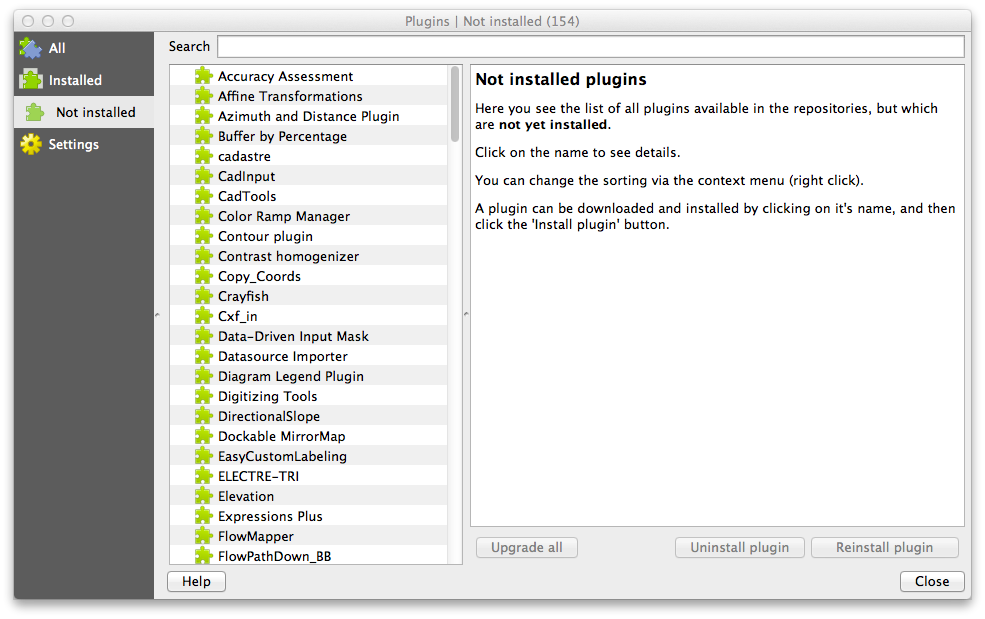This screenshot has height=619, width=985.
Task: Switch to the Installed tab
Action: [66, 80]
